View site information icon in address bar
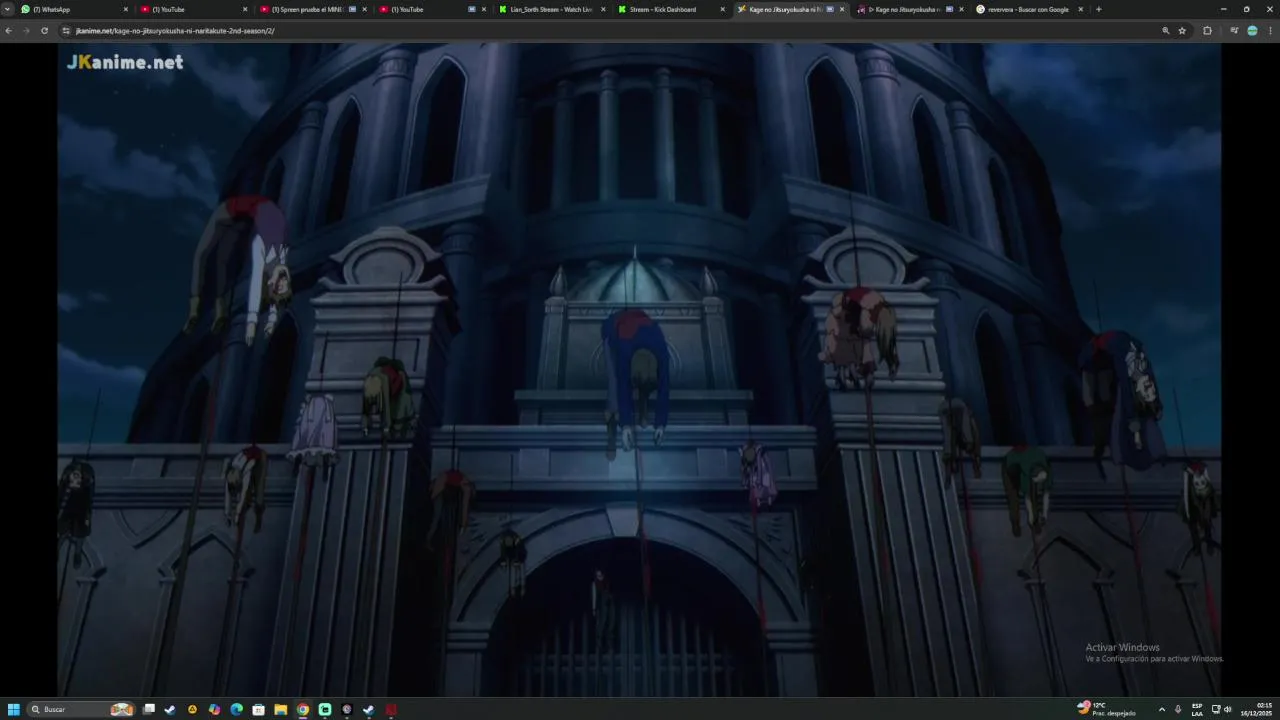The height and width of the screenshot is (720, 1280). click(x=66, y=31)
